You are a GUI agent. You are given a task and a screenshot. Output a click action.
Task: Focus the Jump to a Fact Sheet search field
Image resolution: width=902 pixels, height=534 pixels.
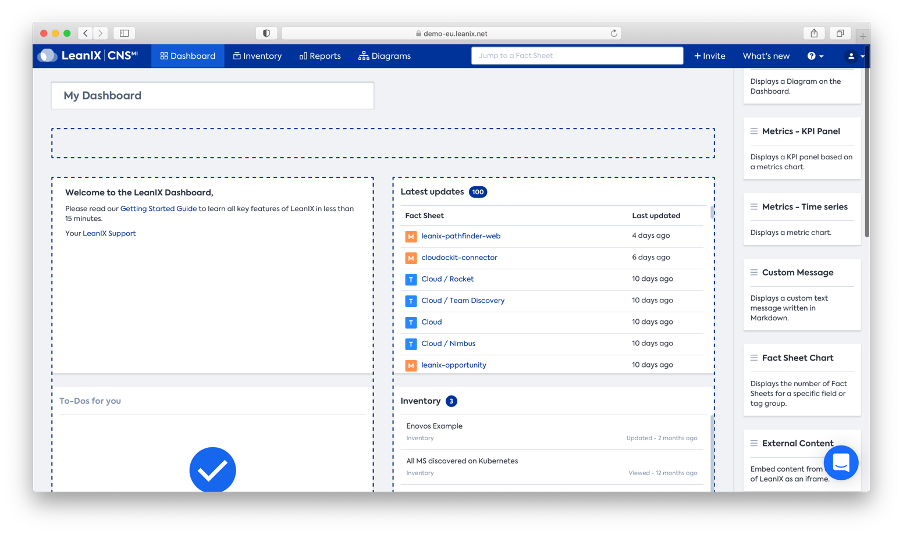[x=577, y=56]
